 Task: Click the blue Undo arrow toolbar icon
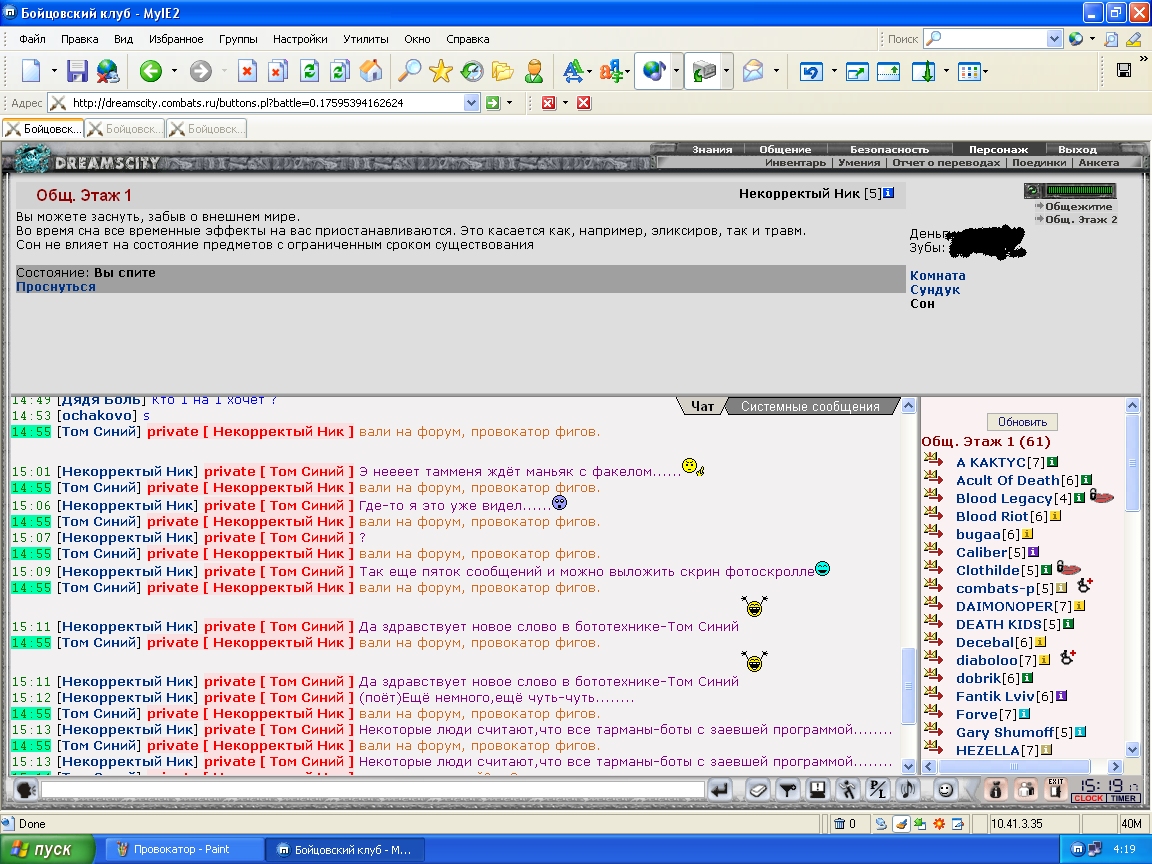(810, 71)
